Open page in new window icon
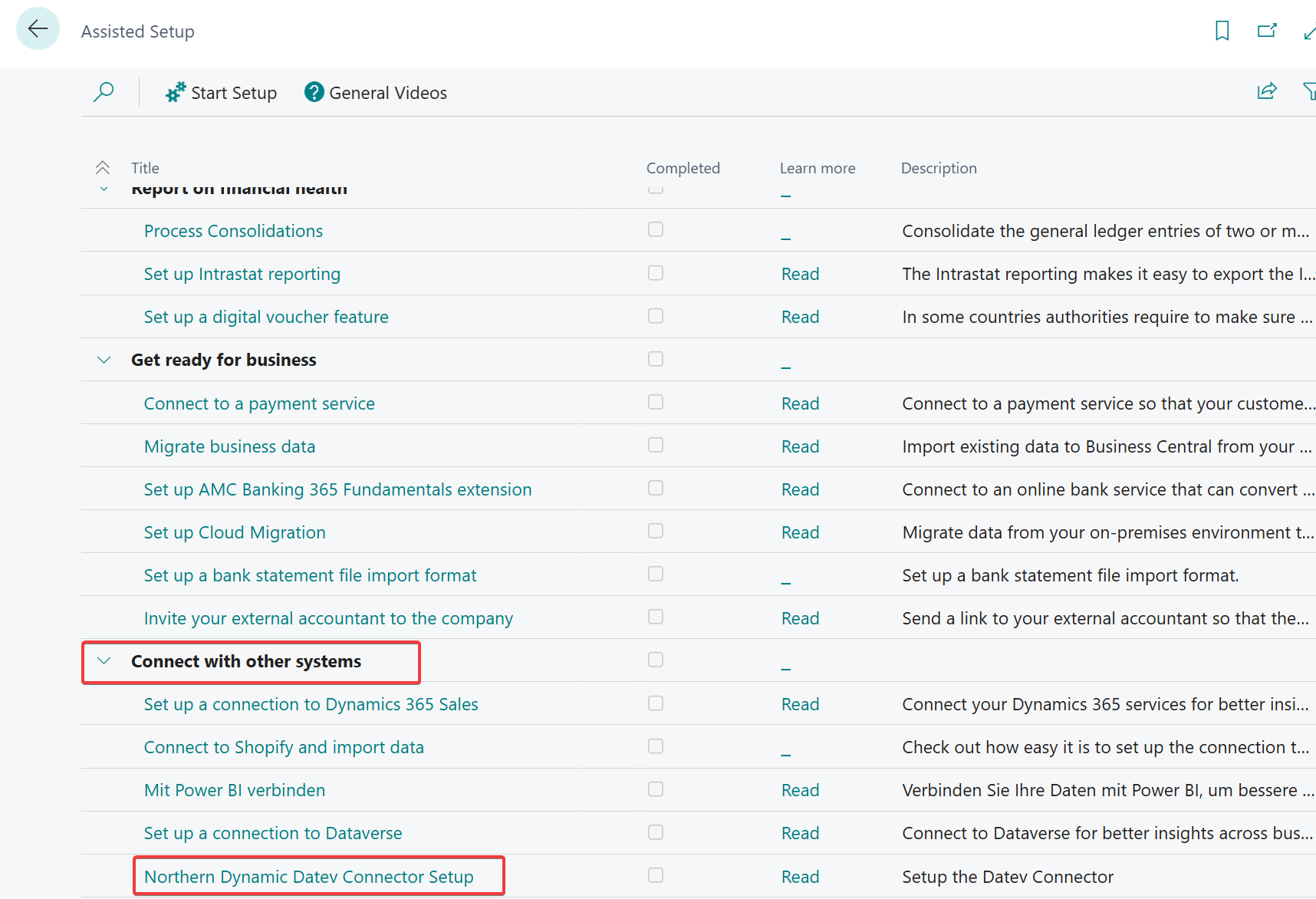This screenshot has height=899, width=1316. point(1267,31)
